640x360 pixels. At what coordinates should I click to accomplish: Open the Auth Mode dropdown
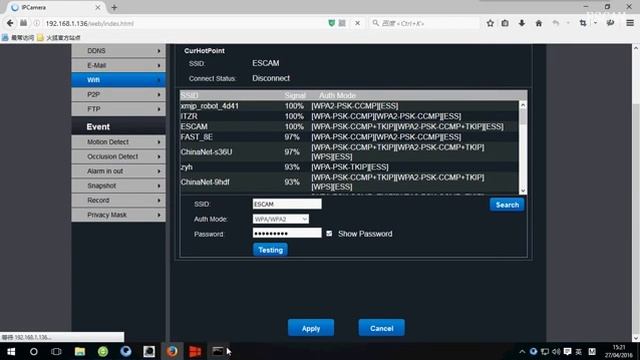click(280, 219)
